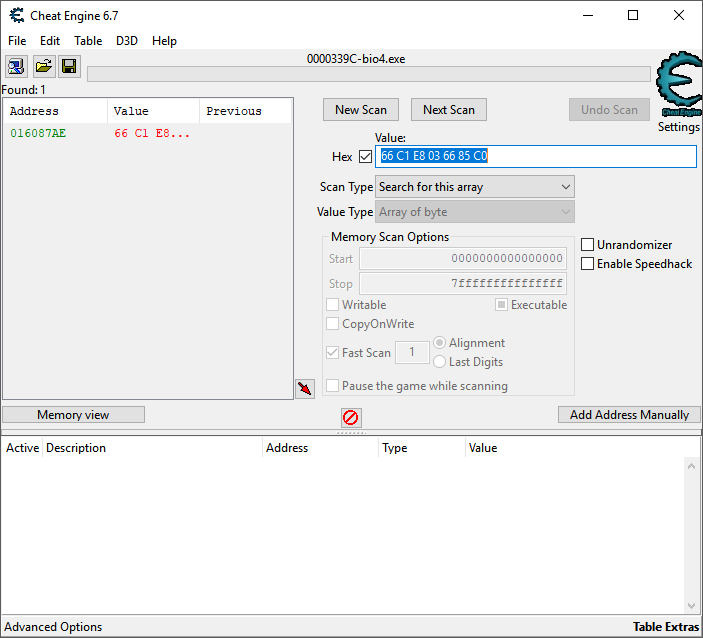Select found address 016087AE
The image size is (703, 638).
click(38, 133)
